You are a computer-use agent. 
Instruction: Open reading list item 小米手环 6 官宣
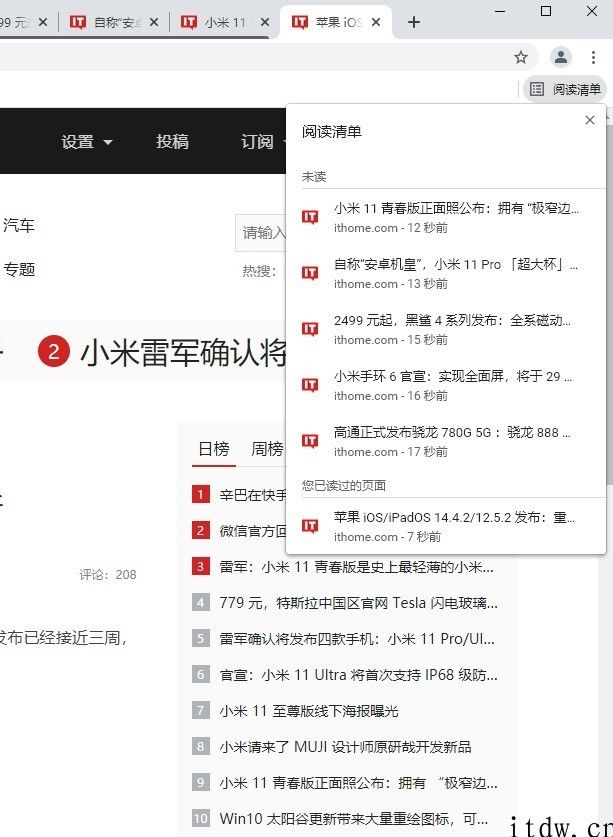[x=446, y=385]
